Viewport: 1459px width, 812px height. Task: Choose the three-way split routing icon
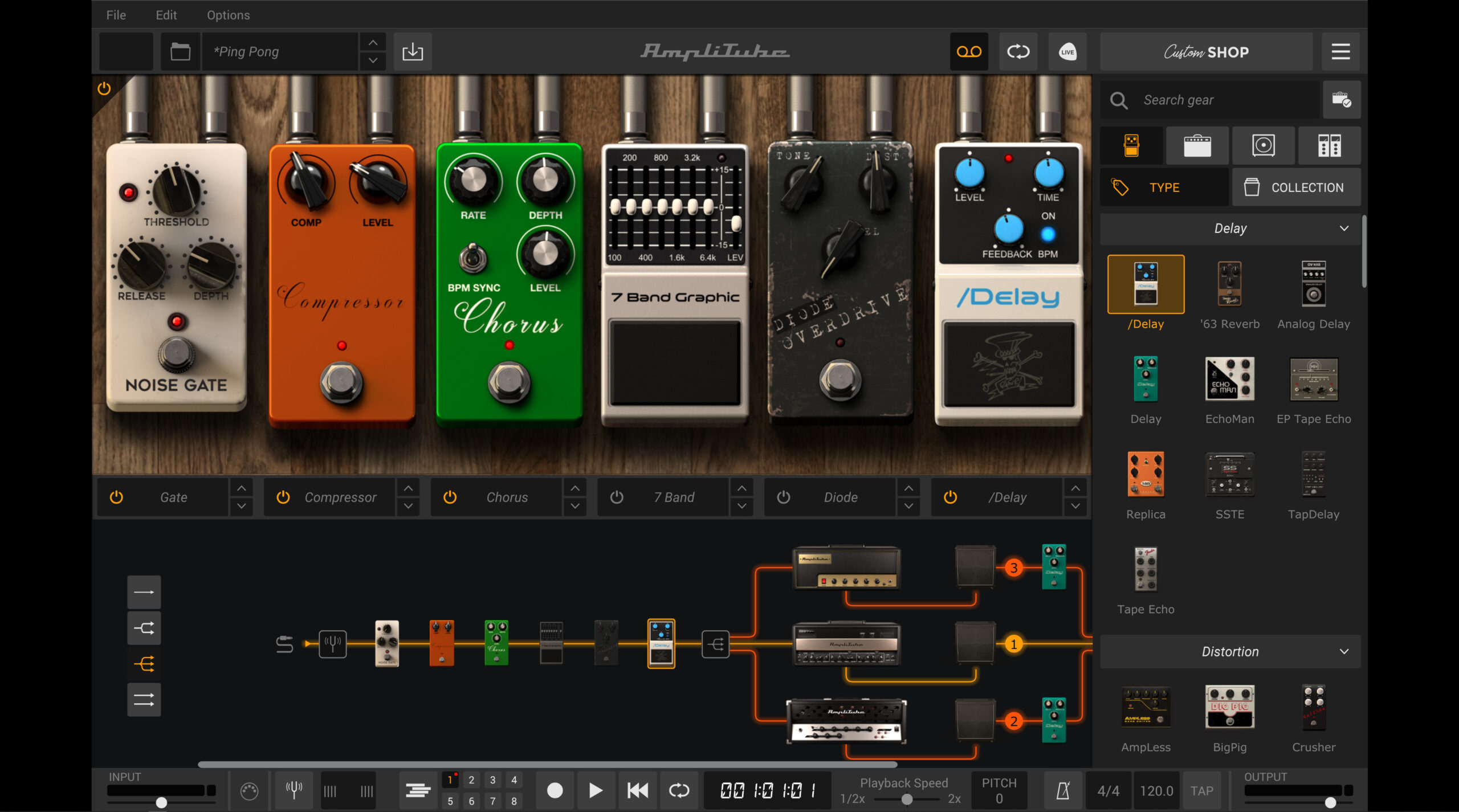point(144,664)
